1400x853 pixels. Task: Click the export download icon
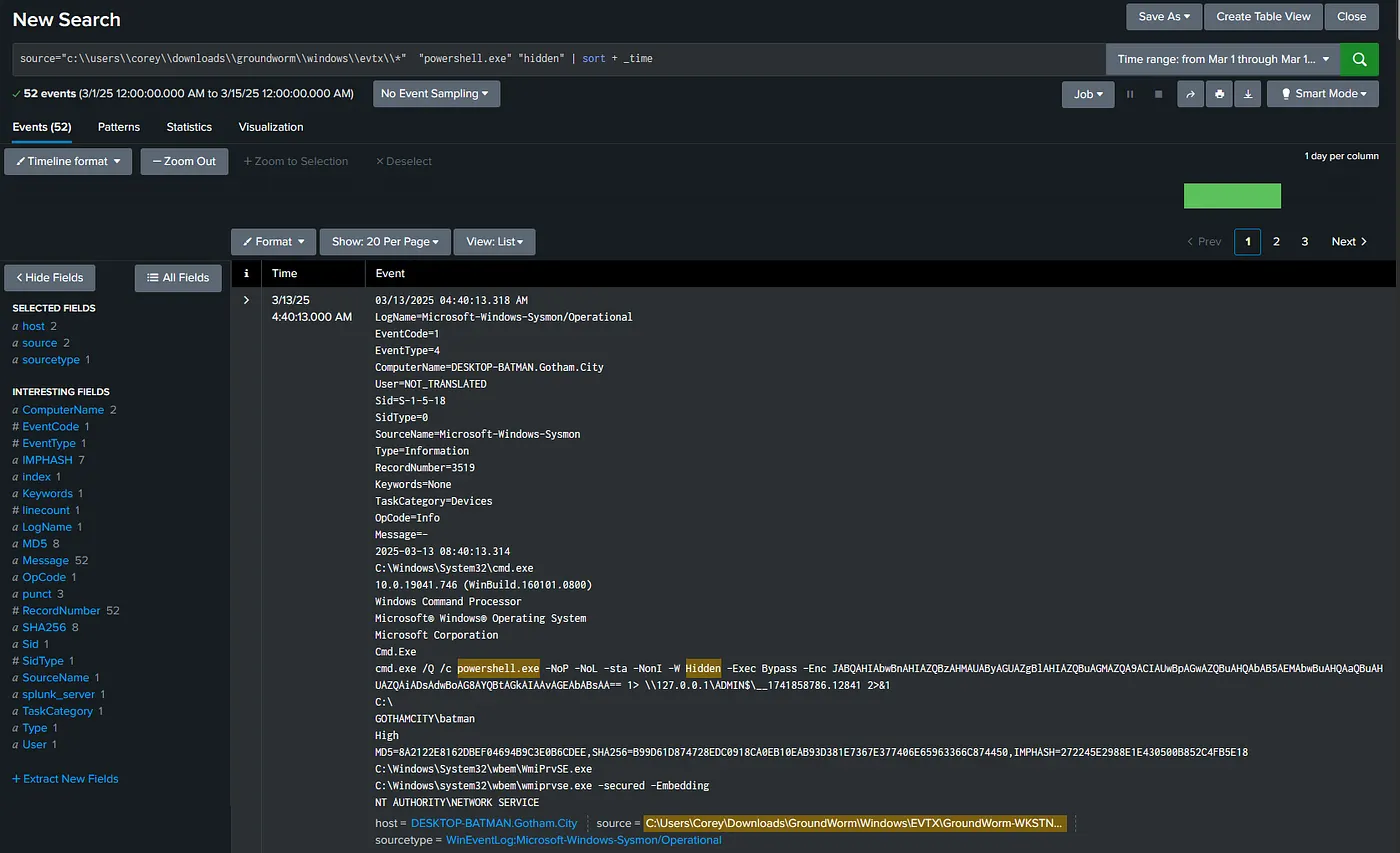pos(1247,94)
